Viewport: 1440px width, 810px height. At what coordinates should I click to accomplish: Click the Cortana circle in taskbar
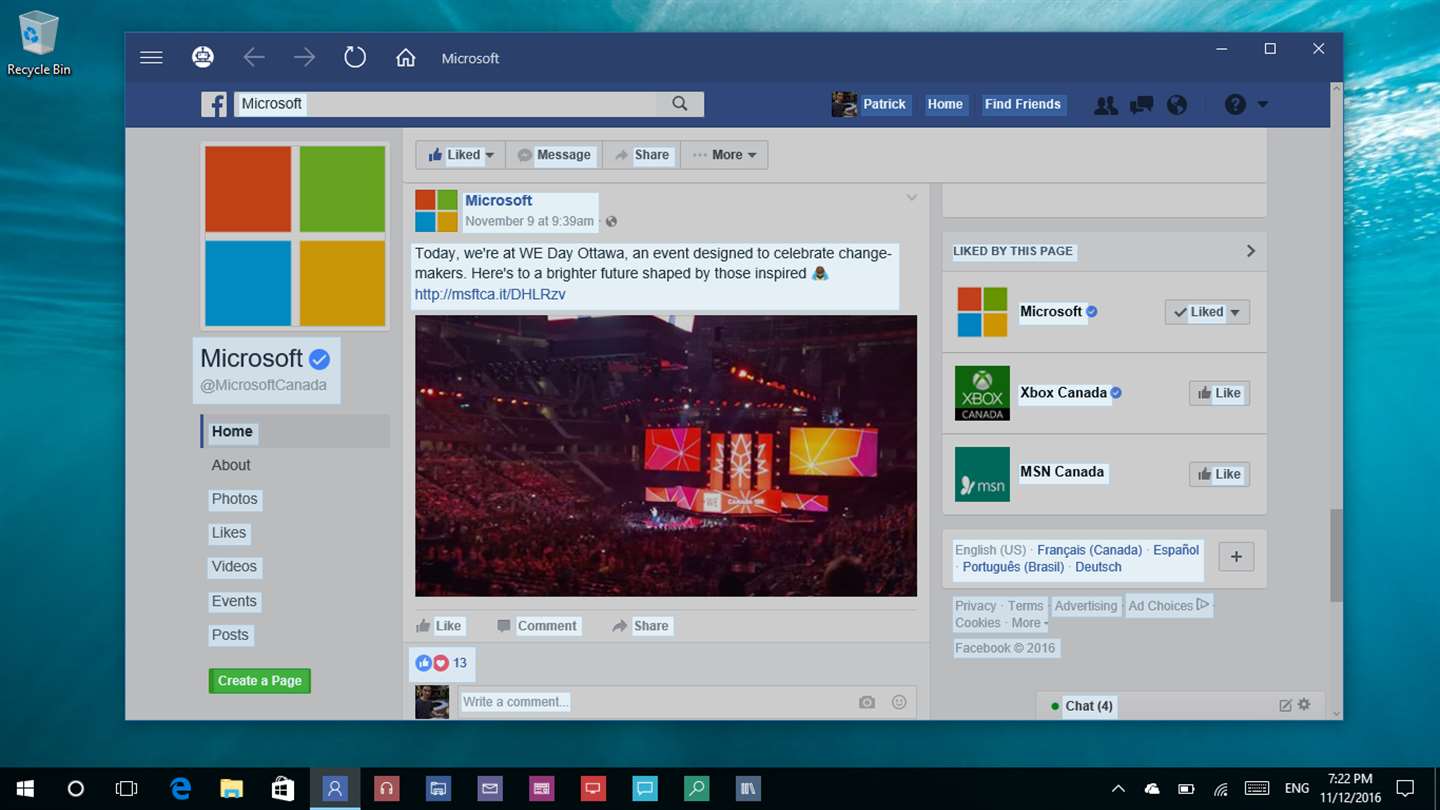pyautogui.click(x=75, y=789)
